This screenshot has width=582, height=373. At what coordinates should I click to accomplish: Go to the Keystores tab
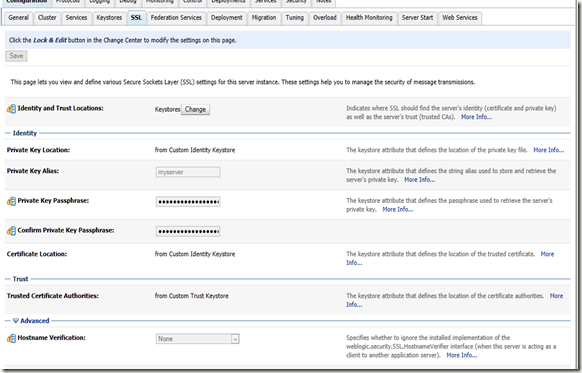tap(109, 18)
